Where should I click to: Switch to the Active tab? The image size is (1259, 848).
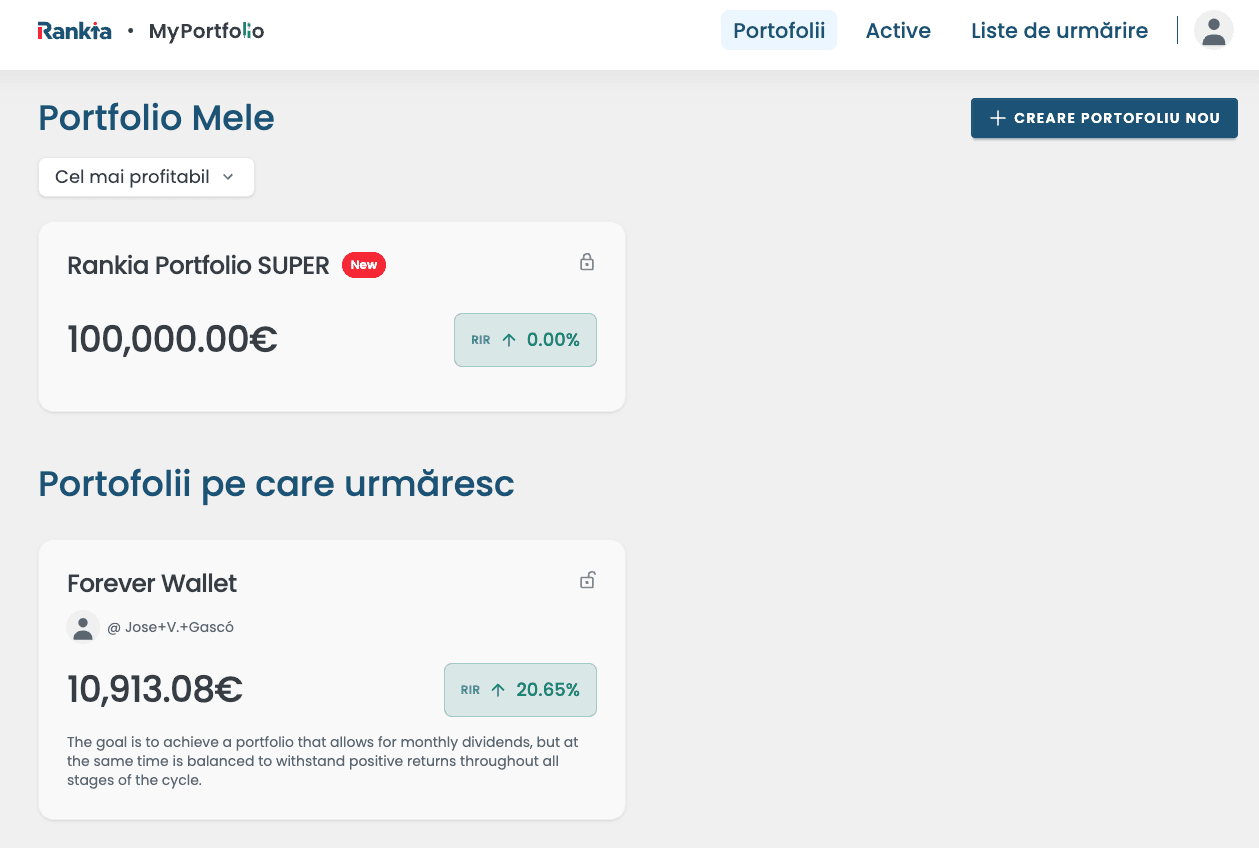pos(897,31)
